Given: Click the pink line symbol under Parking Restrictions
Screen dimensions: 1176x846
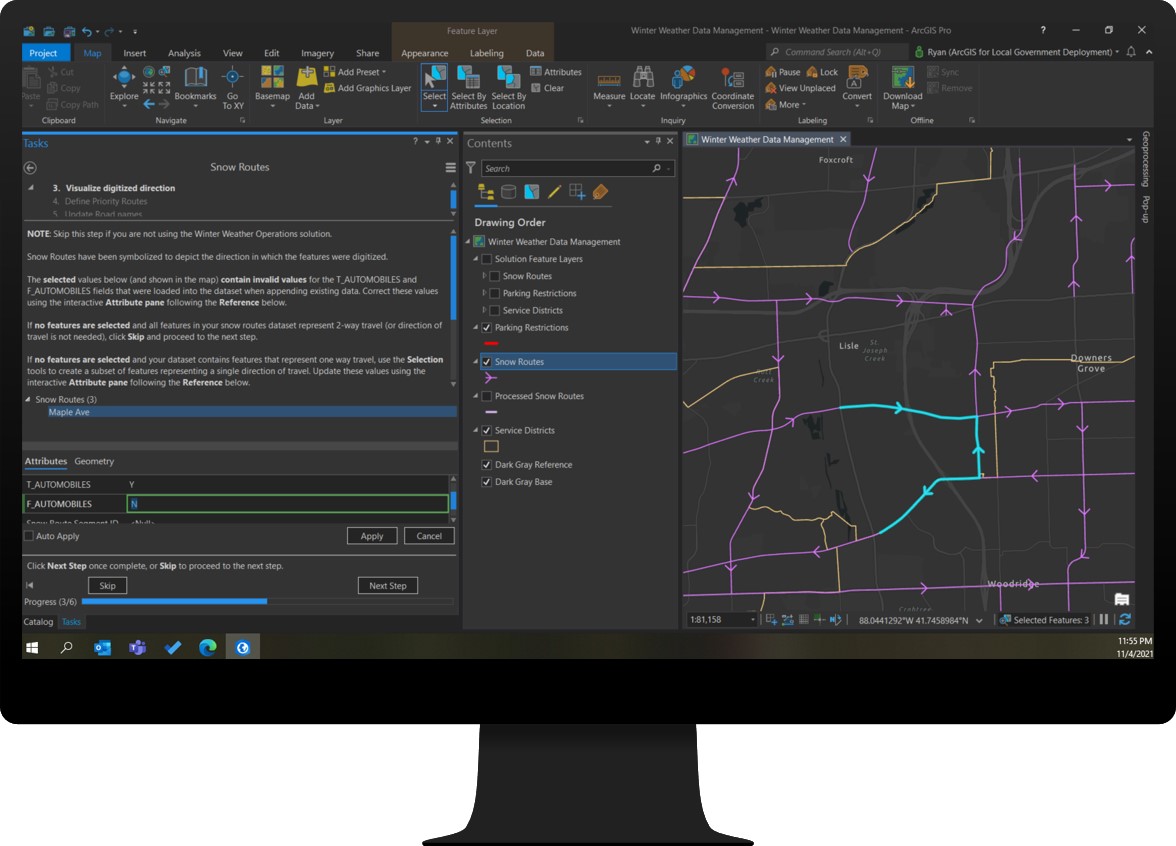Looking at the screenshot, I should click(491, 343).
